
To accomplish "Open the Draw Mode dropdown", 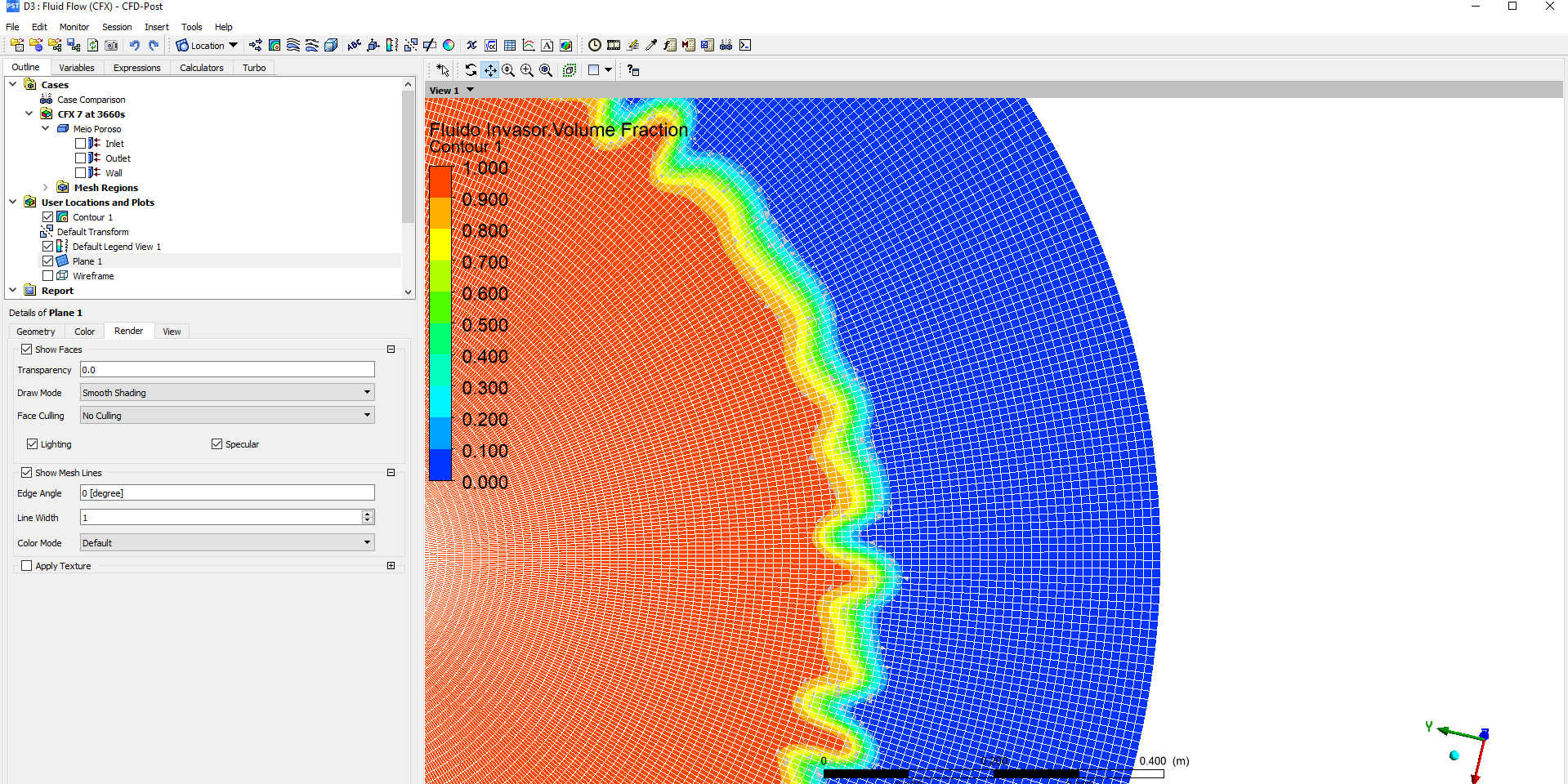I will click(227, 393).
